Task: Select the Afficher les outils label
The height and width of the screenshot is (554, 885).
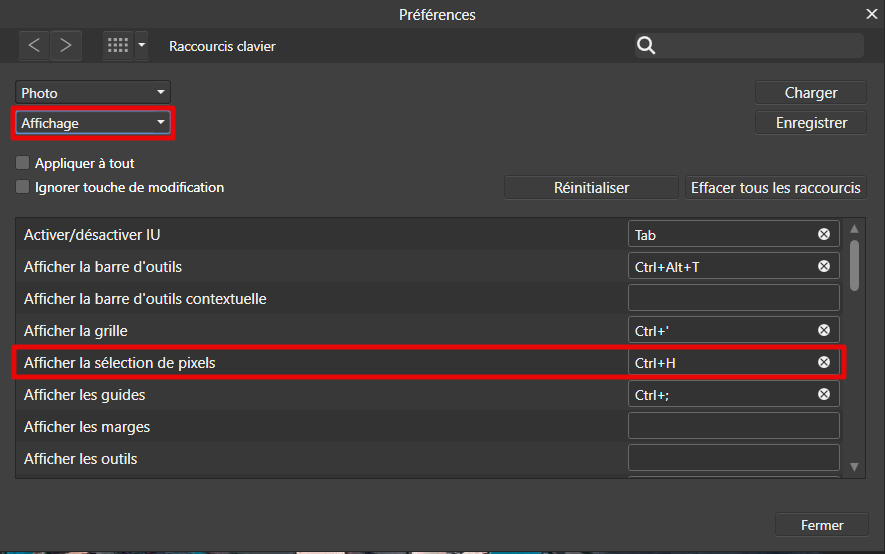Action: pos(81,459)
